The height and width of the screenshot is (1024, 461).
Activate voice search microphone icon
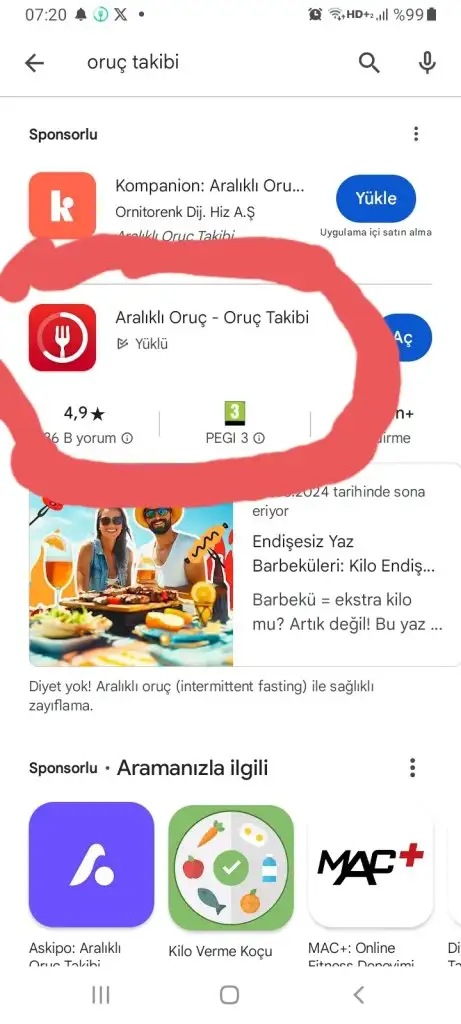(x=427, y=63)
